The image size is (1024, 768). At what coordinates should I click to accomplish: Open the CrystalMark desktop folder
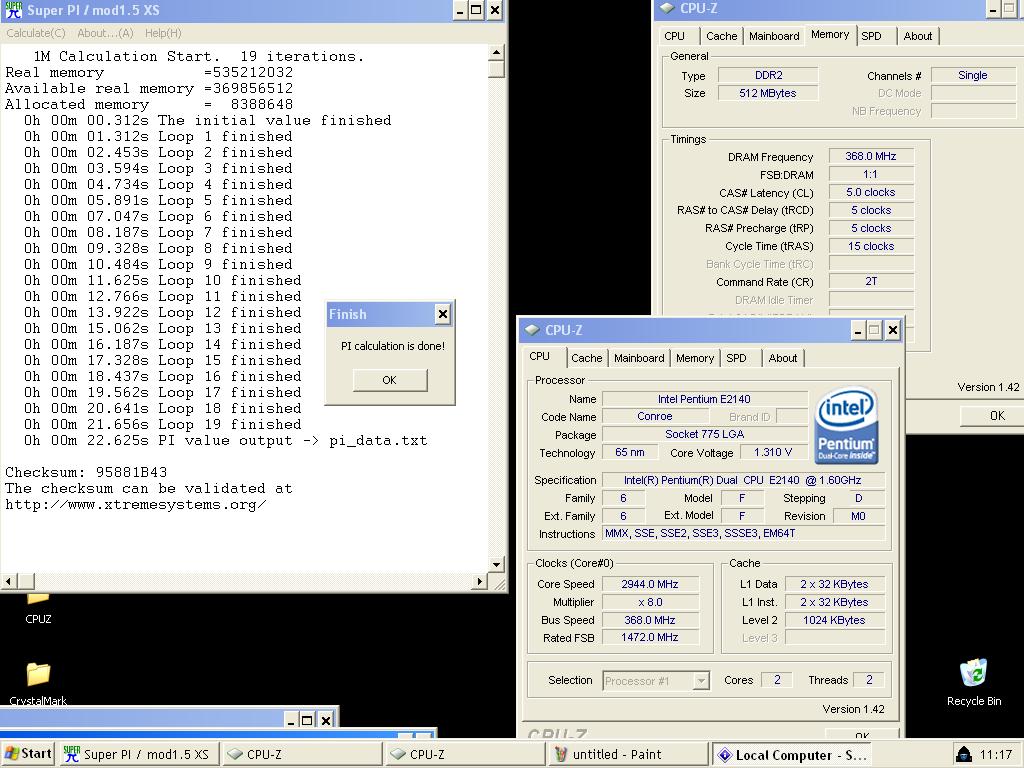(x=38, y=682)
